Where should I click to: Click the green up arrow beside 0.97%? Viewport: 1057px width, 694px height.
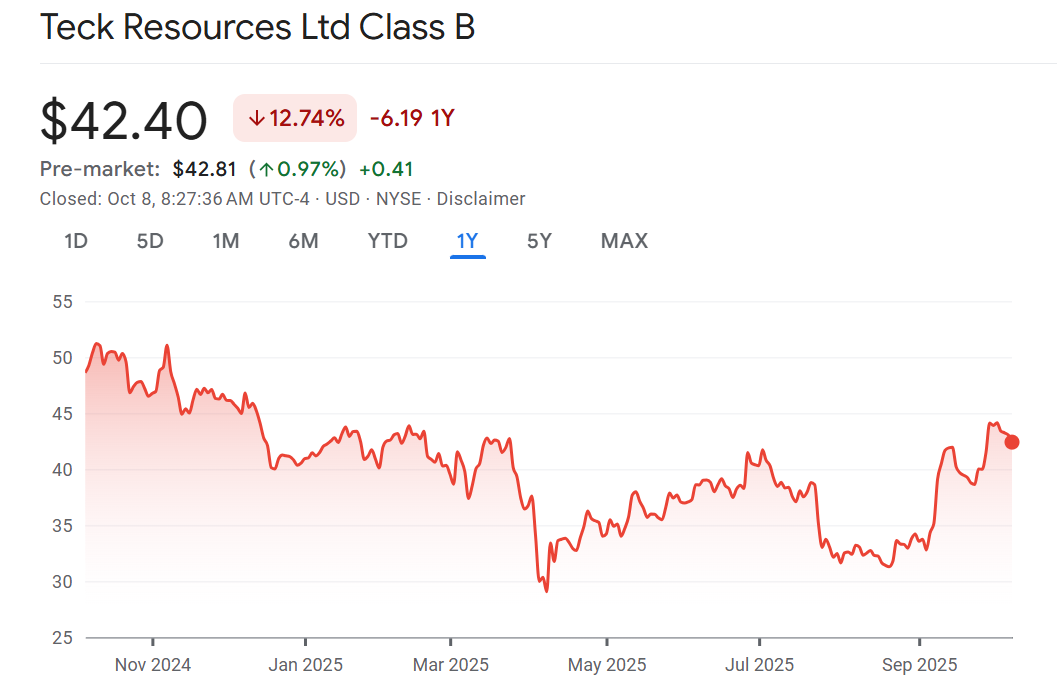pyautogui.click(x=266, y=169)
